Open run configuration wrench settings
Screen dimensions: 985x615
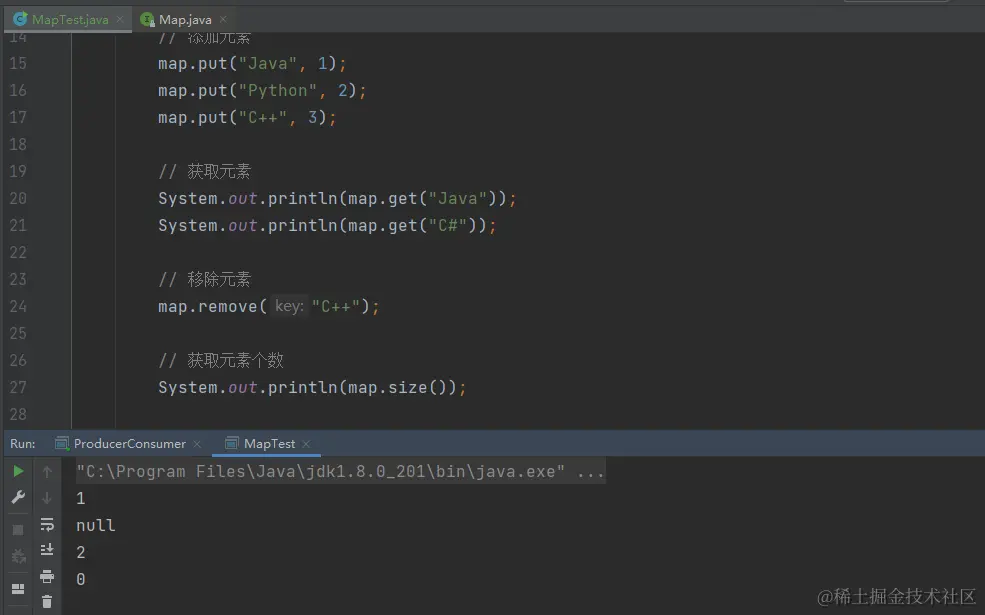(18, 498)
